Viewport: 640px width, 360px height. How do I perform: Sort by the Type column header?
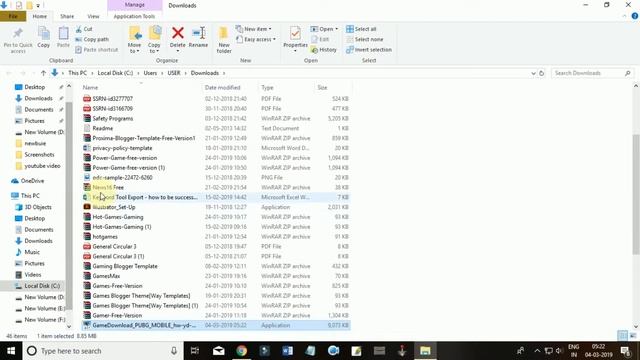pyautogui.click(x=287, y=87)
